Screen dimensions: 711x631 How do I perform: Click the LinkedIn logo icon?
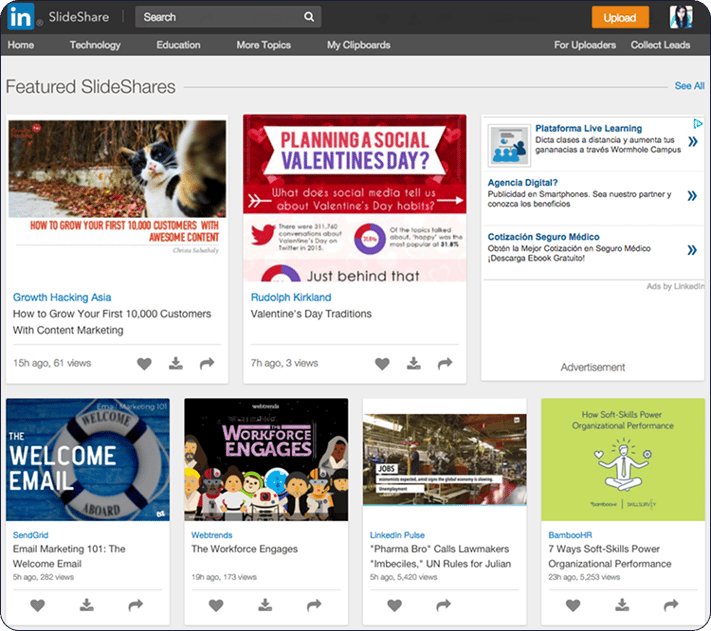(21, 16)
